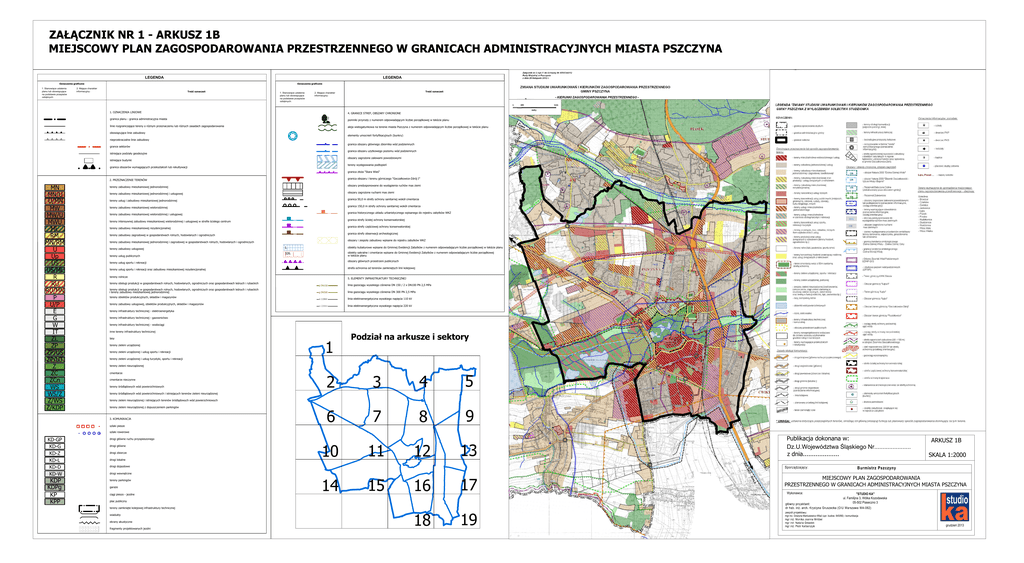The height and width of the screenshot is (563, 1024).
Task: Click the studio ka logo
Action: [954, 509]
